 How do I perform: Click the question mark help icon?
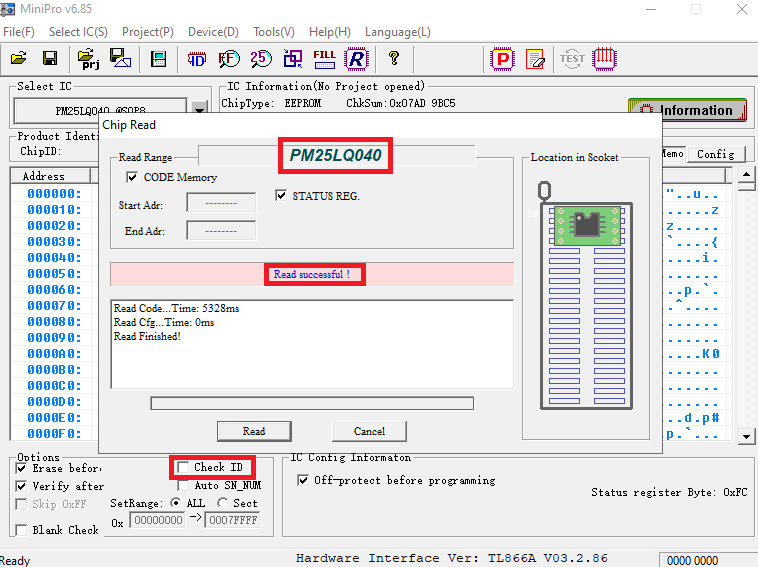click(x=394, y=59)
